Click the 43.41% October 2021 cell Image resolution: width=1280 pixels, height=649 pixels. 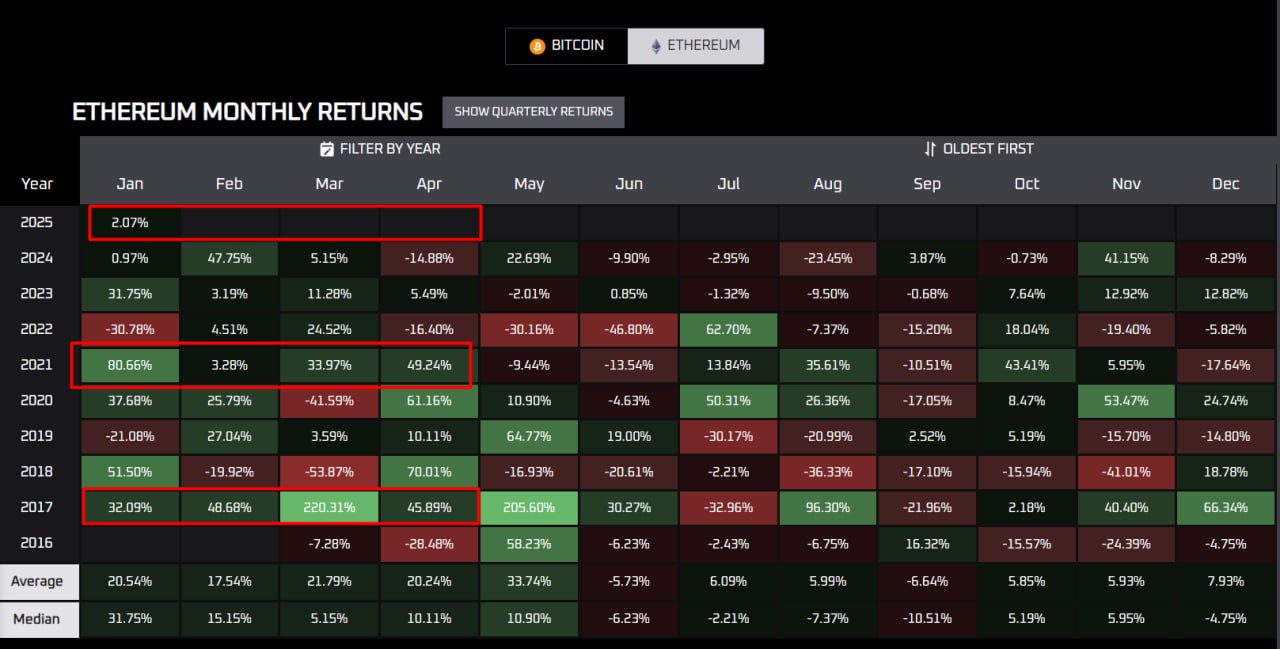pyautogui.click(x=1027, y=364)
